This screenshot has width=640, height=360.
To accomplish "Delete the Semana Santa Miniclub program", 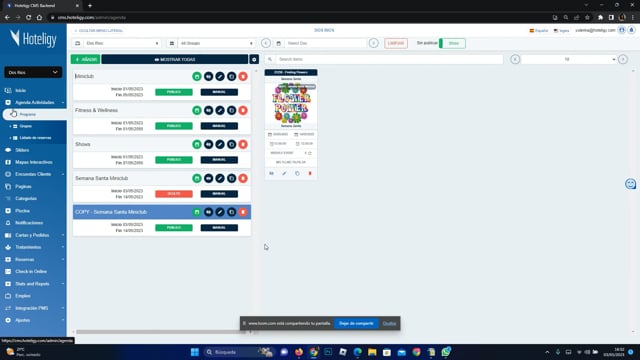I will pos(243,178).
